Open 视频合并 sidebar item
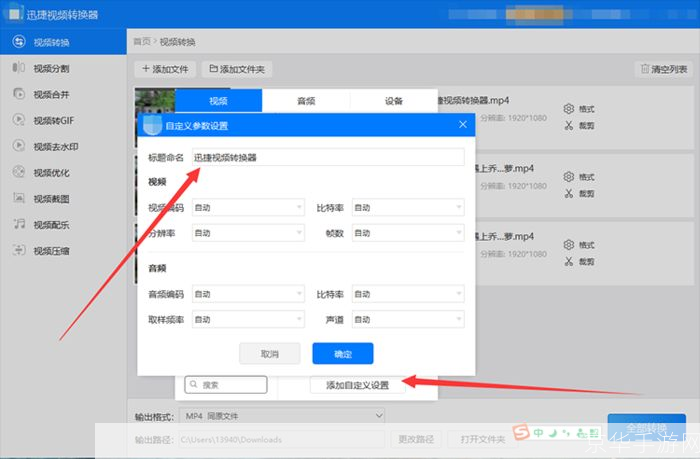The image size is (700, 459). click(x=63, y=94)
